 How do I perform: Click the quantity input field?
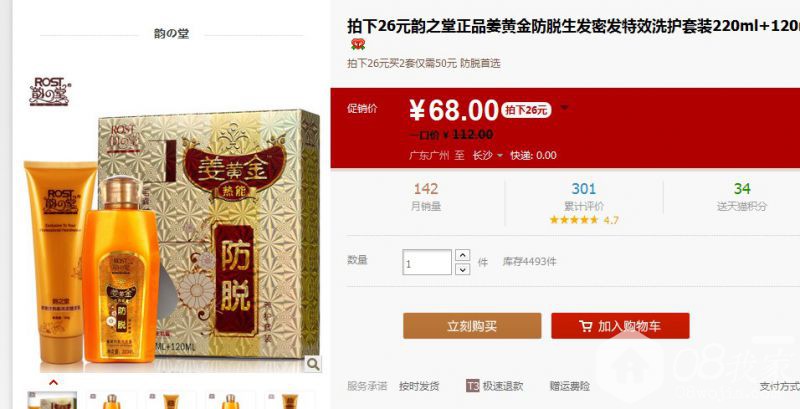coord(427,262)
